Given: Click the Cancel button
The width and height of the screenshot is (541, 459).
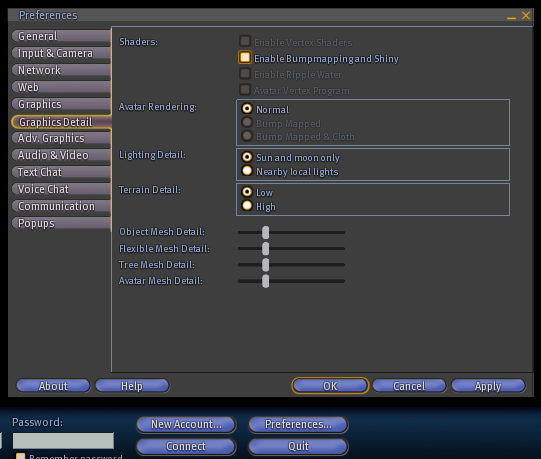Looking at the screenshot, I should click(409, 386).
